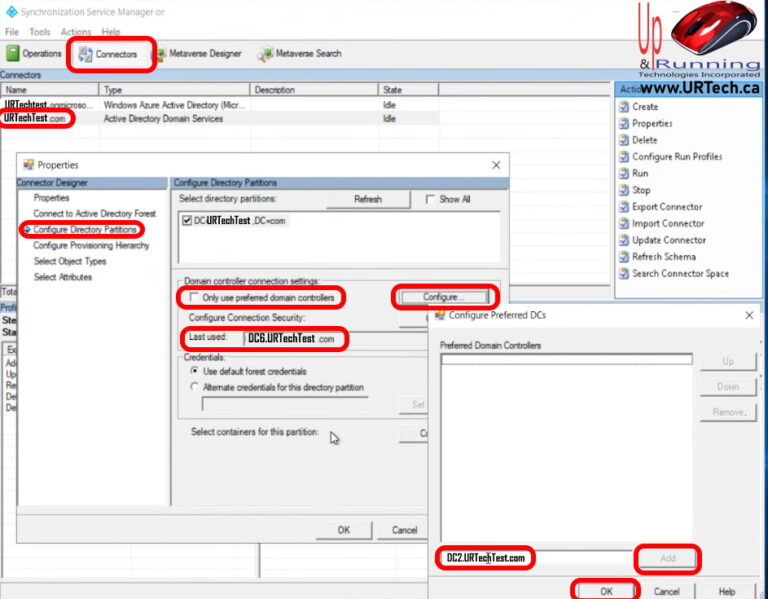Click OK in Configure Preferred DCs dialog
Image resolution: width=768 pixels, height=599 pixels.
pyautogui.click(x=606, y=591)
